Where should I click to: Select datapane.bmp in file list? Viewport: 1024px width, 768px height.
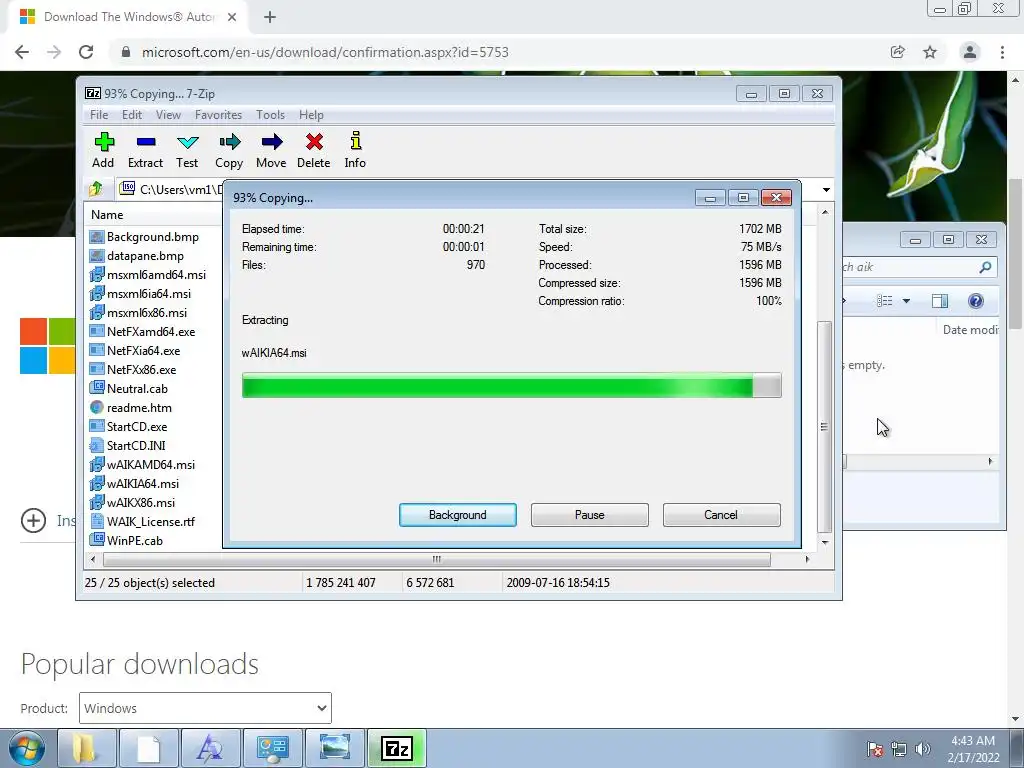136,255
